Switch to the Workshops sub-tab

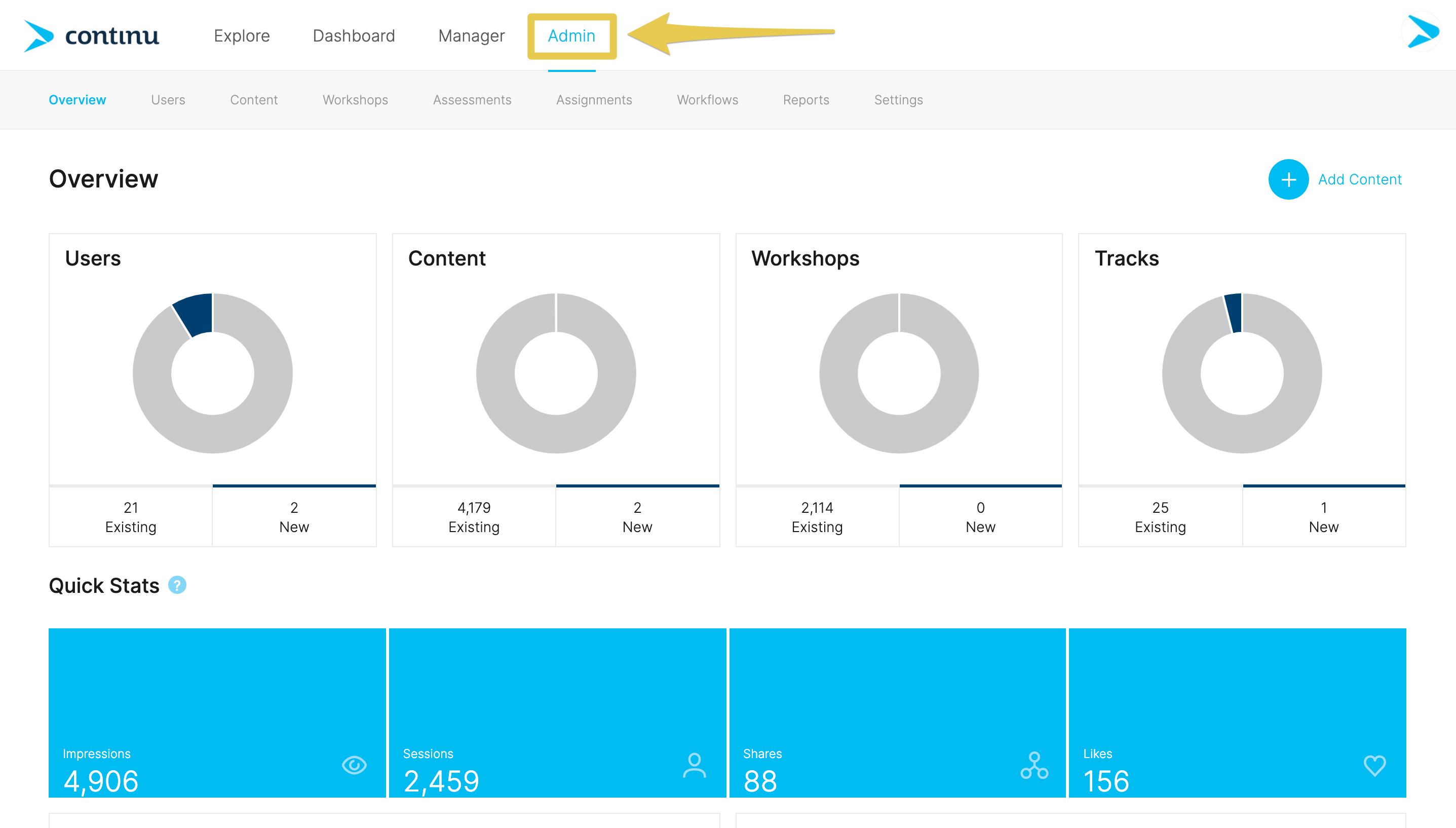pyautogui.click(x=355, y=100)
